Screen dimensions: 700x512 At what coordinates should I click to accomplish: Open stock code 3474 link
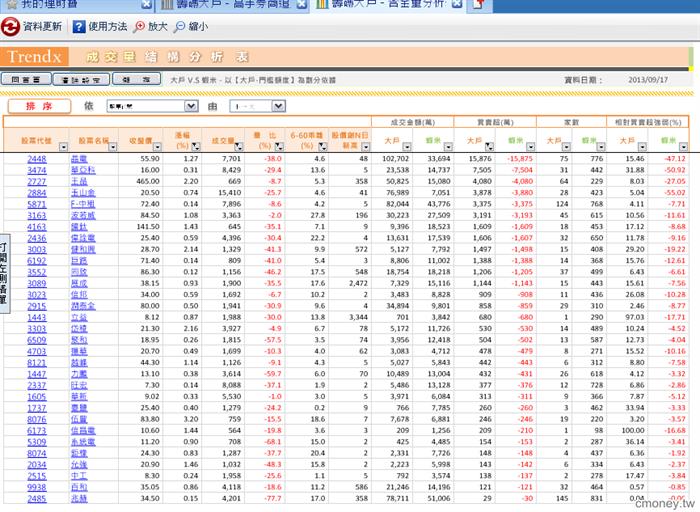(x=37, y=170)
